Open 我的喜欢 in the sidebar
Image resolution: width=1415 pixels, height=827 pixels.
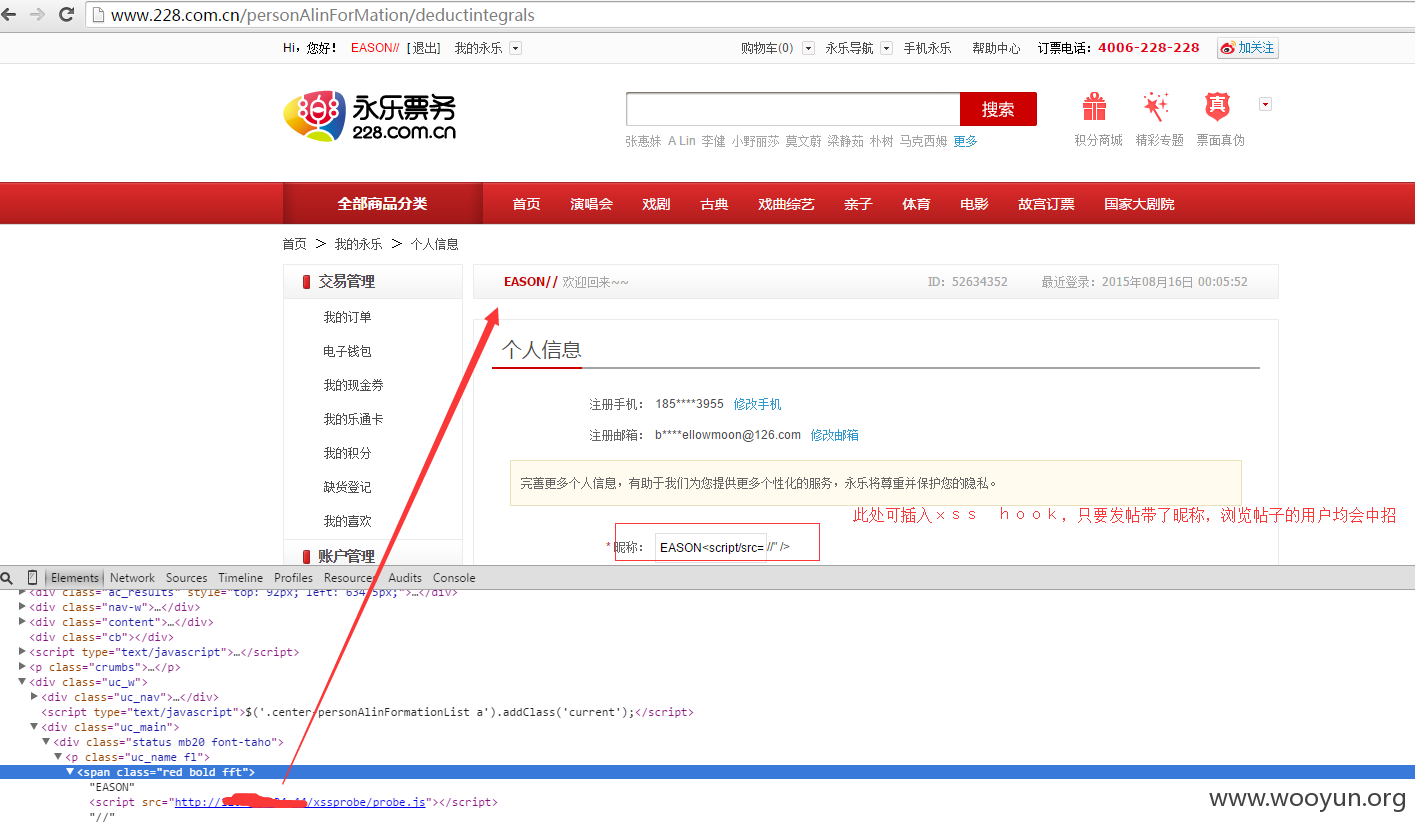click(x=347, y=521)
